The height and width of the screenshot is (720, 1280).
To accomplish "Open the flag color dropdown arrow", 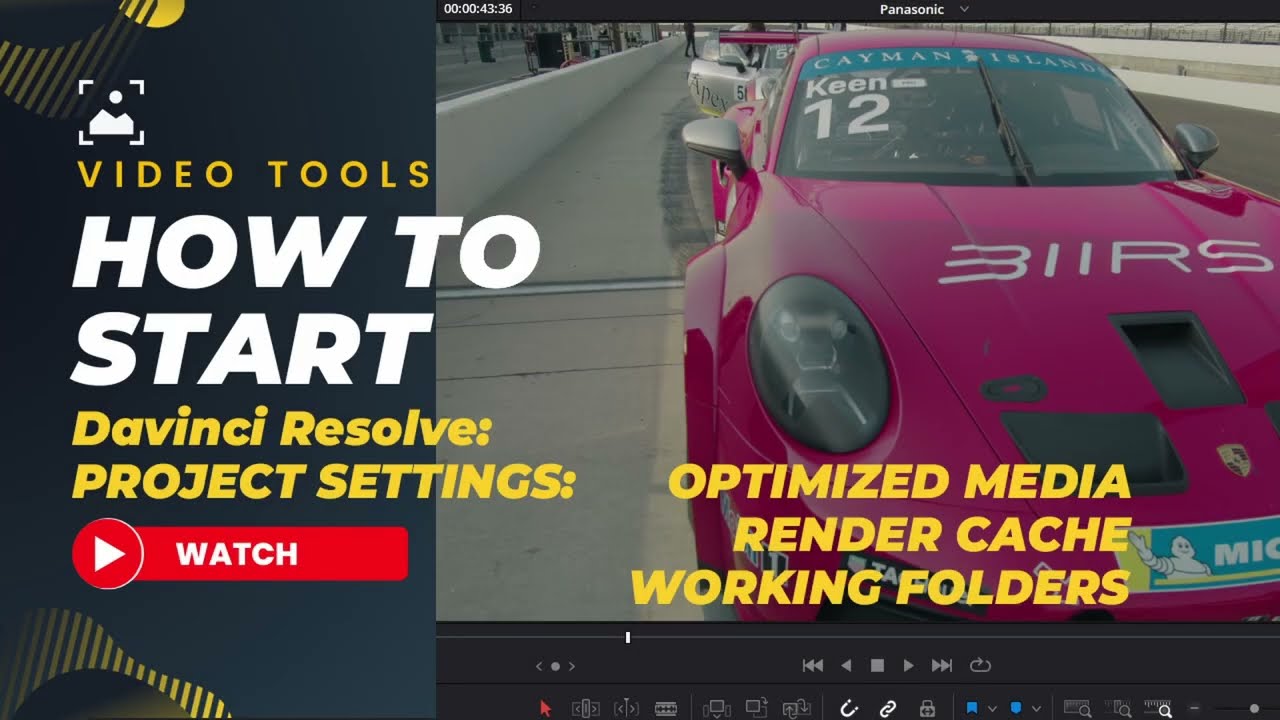I will click(992, 709).
